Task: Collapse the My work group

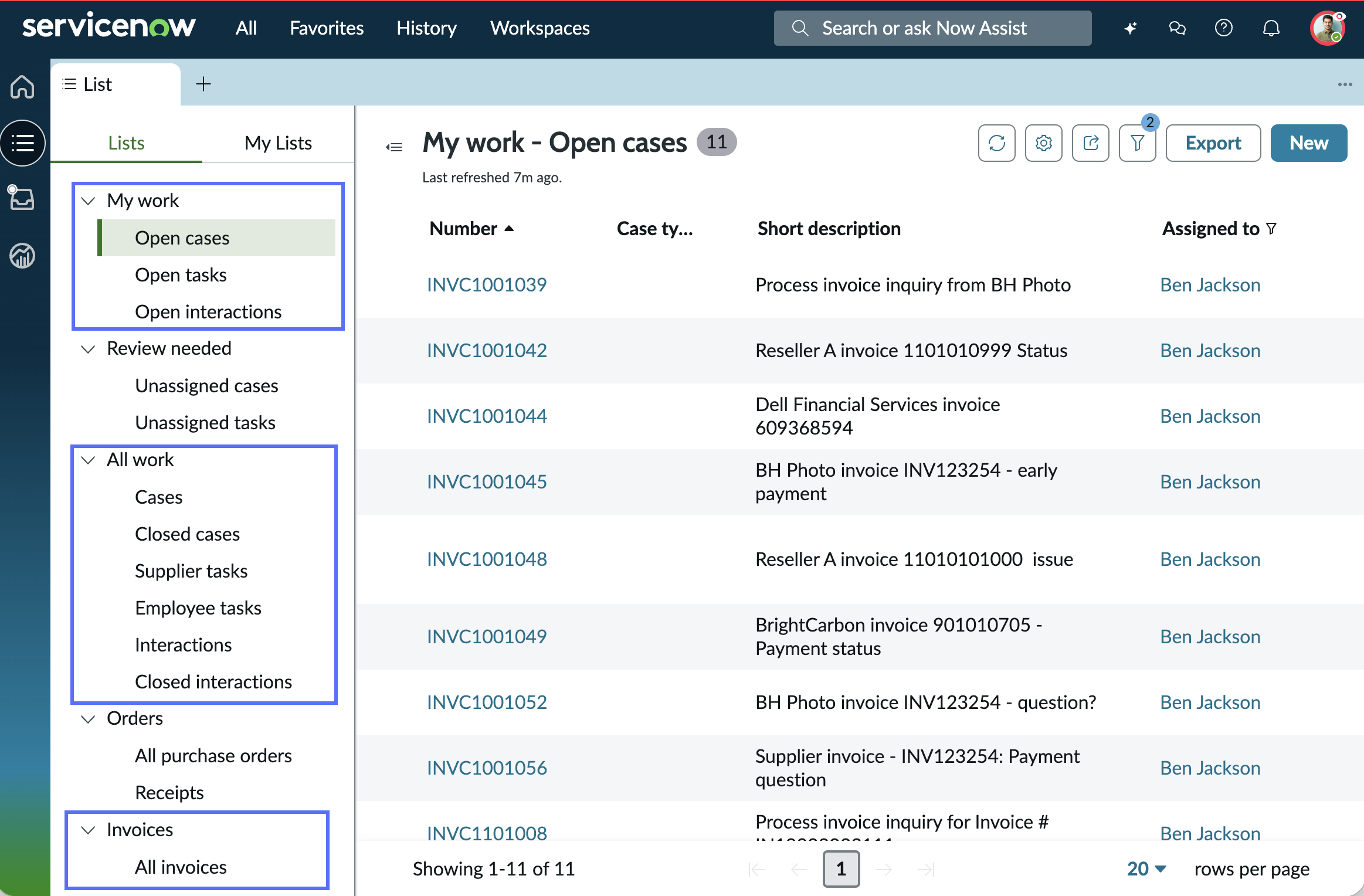Action: [x=88, y=201]
